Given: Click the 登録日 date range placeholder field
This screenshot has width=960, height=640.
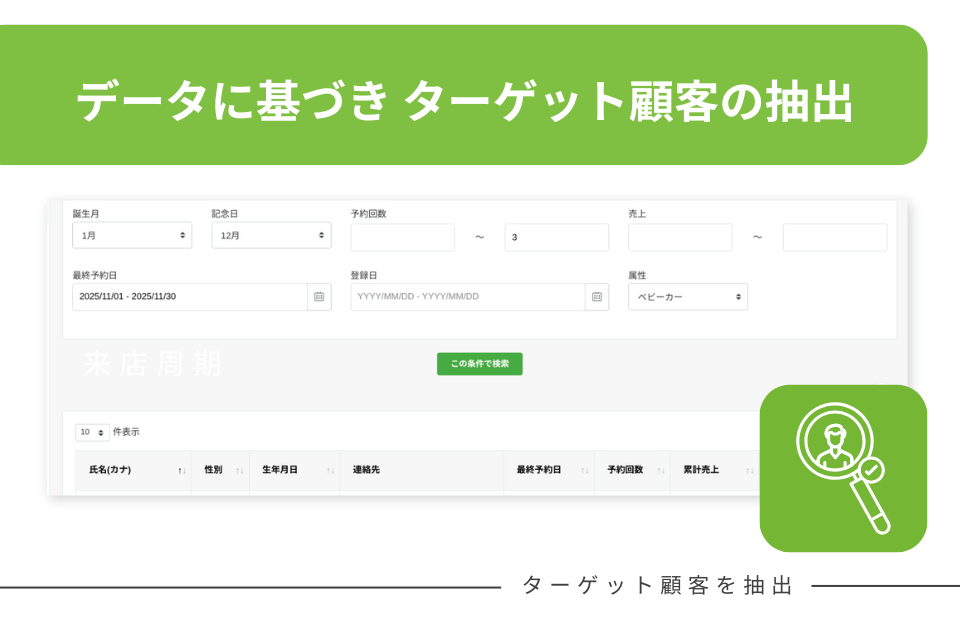Looking at the screenshot, I should (467, 297).
